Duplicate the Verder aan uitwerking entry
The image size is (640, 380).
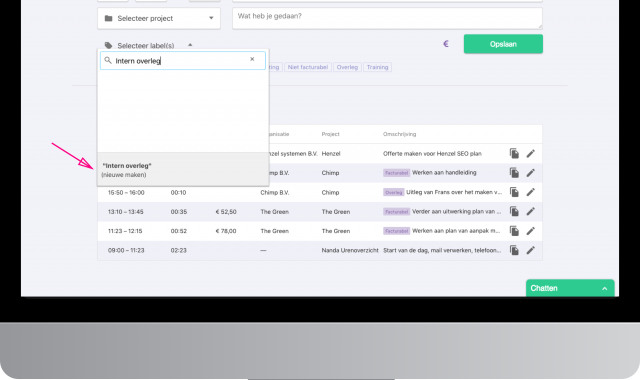(x=514, y=211)
